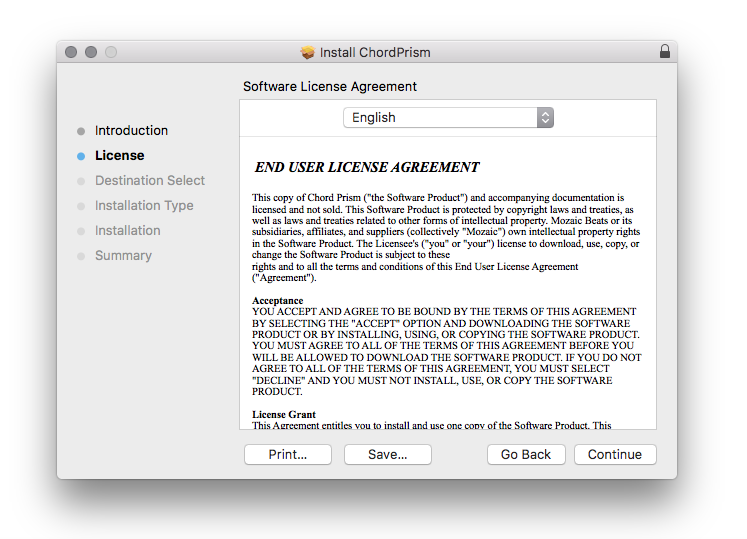Click the Save... button
Screen dimensions: 747x539
[x=388, y=455]
